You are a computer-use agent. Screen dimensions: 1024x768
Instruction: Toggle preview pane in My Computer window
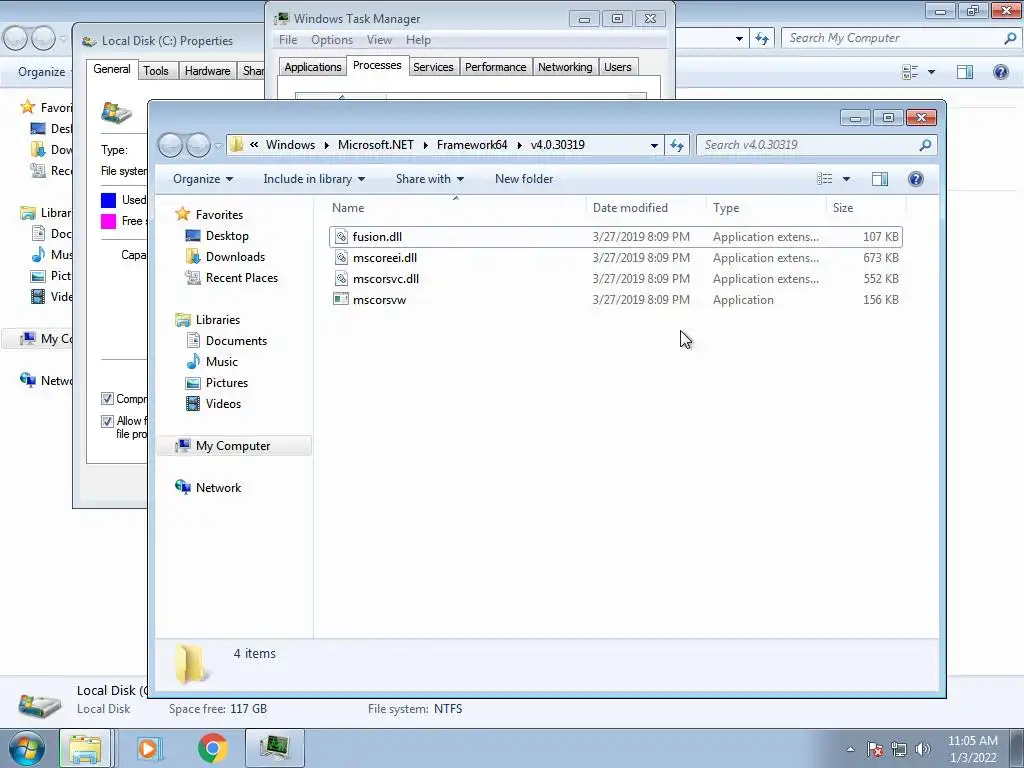coord(965,72)
